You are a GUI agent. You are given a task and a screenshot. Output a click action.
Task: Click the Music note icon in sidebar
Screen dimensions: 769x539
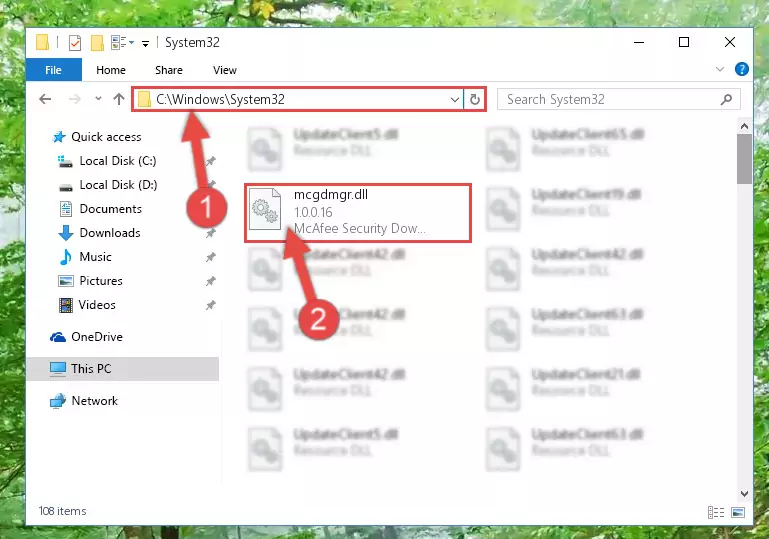(66, 257)
